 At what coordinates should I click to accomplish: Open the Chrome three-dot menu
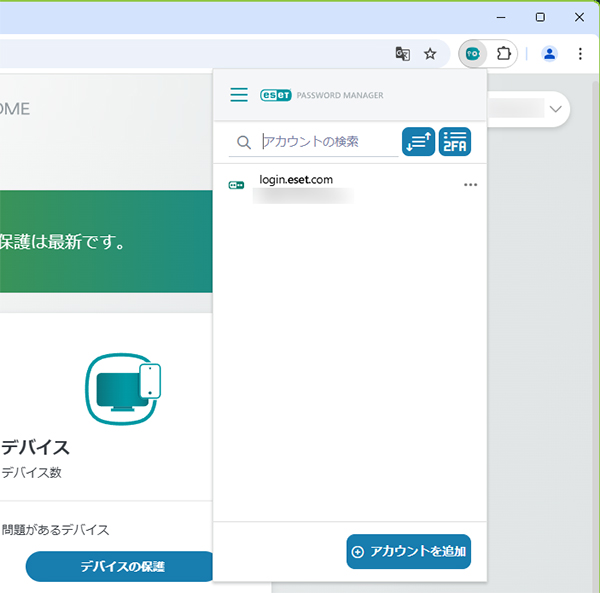click(x=580, y=54)
